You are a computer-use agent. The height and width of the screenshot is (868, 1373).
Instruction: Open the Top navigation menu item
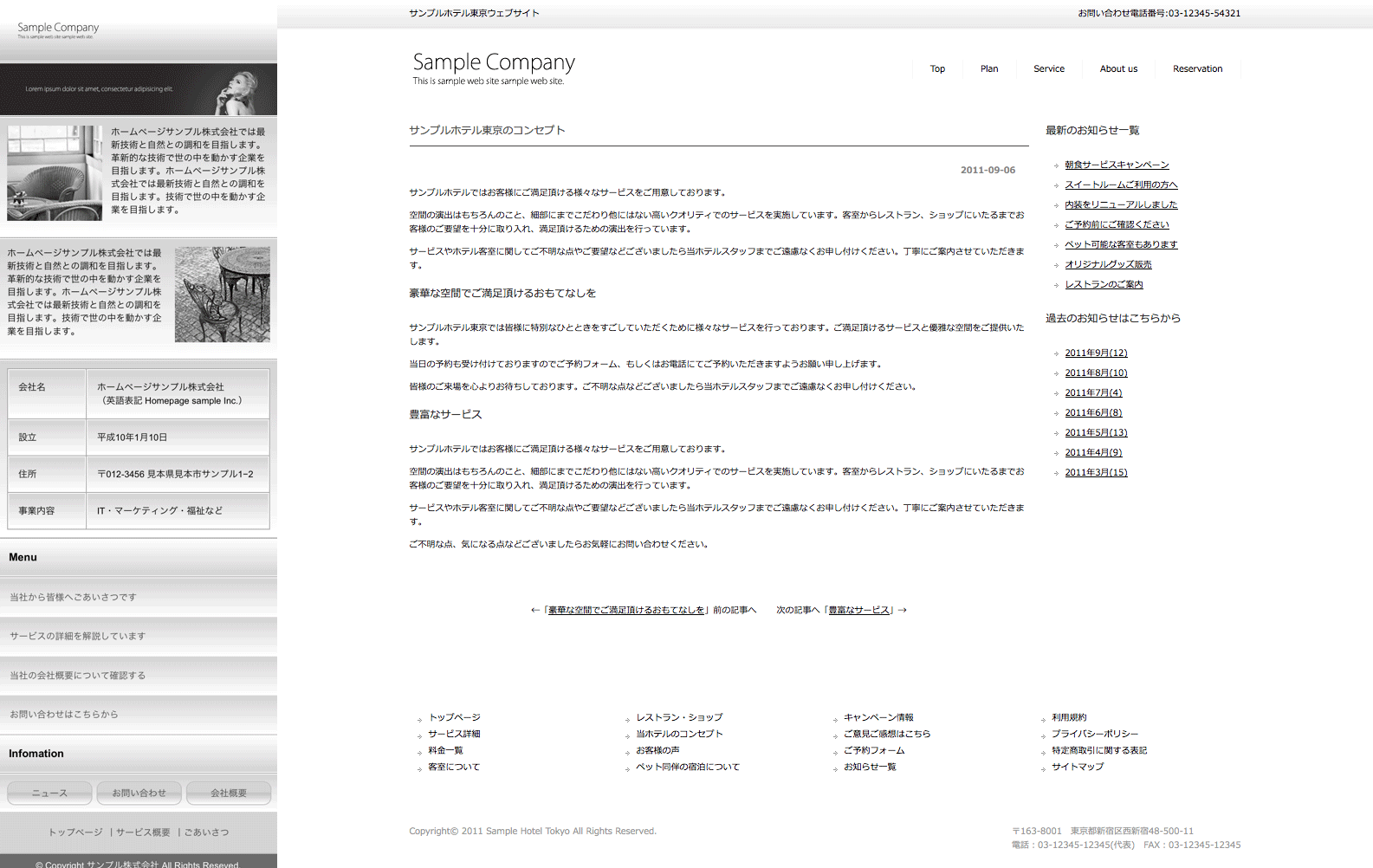point(937,68)
